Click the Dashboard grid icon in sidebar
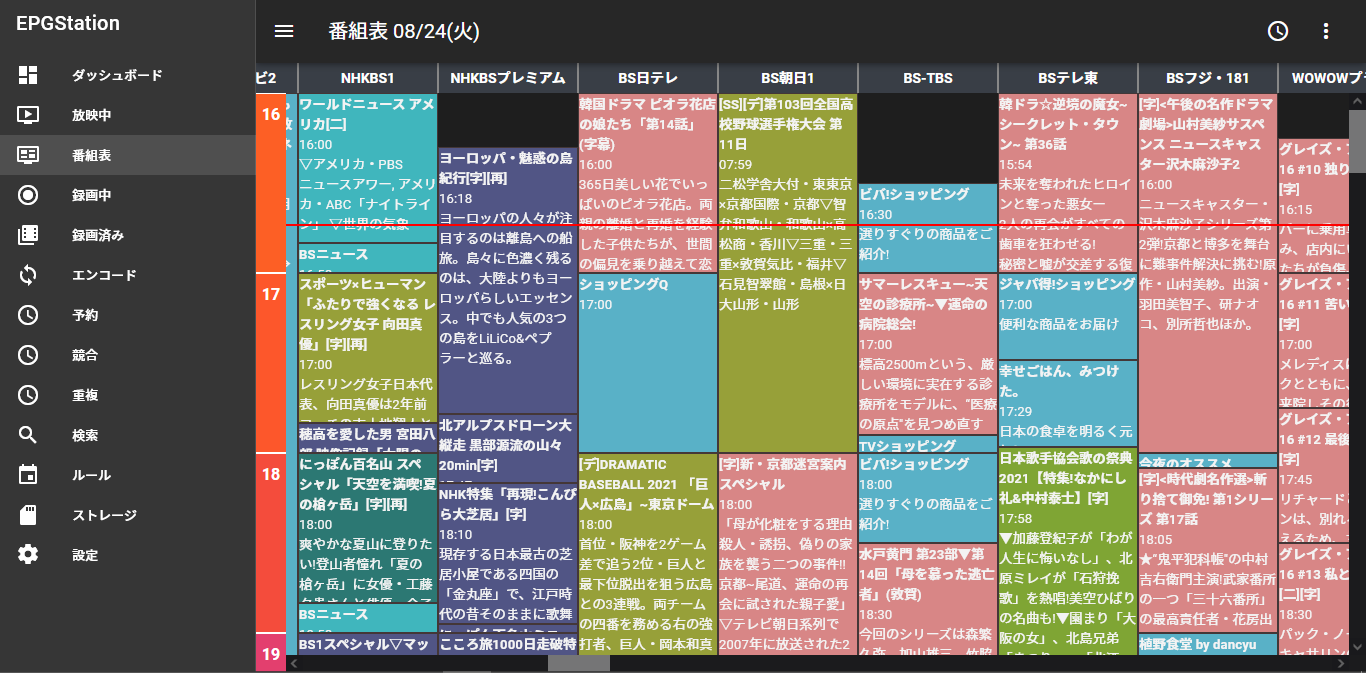The image size is (1366, 673). (x=28, y=75)
